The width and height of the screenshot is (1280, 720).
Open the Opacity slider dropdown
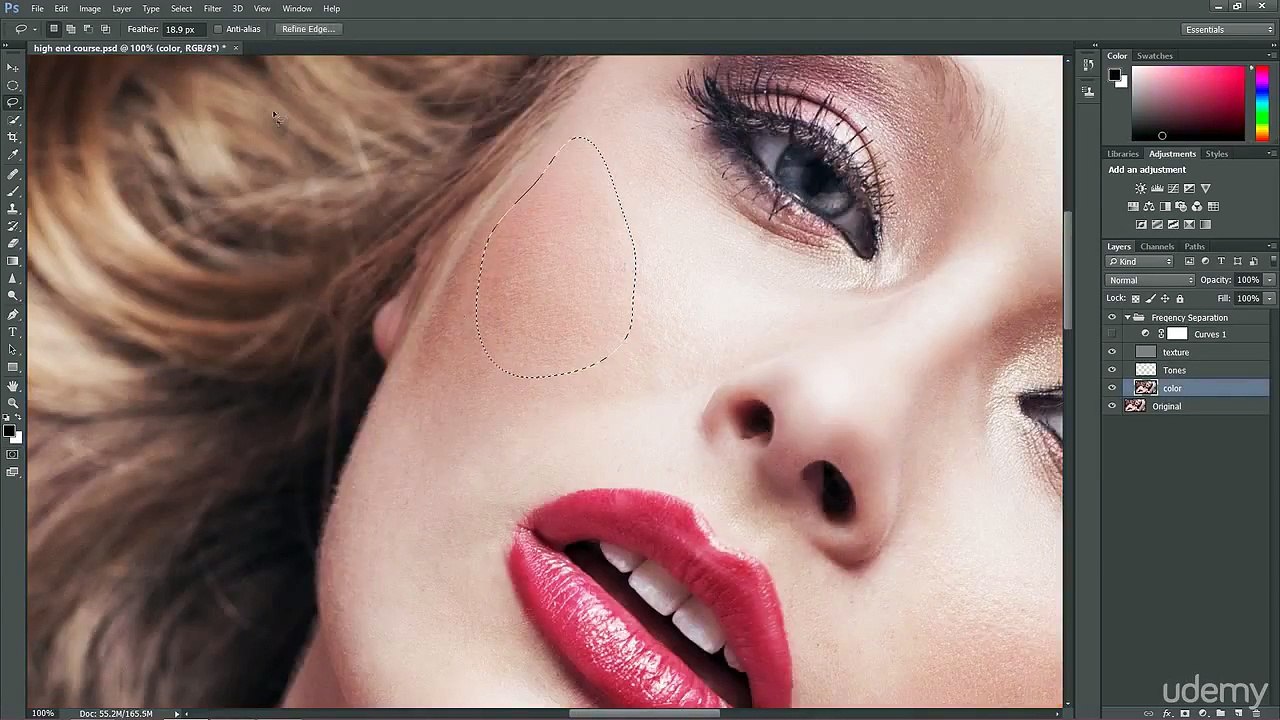coord(1270,280)
